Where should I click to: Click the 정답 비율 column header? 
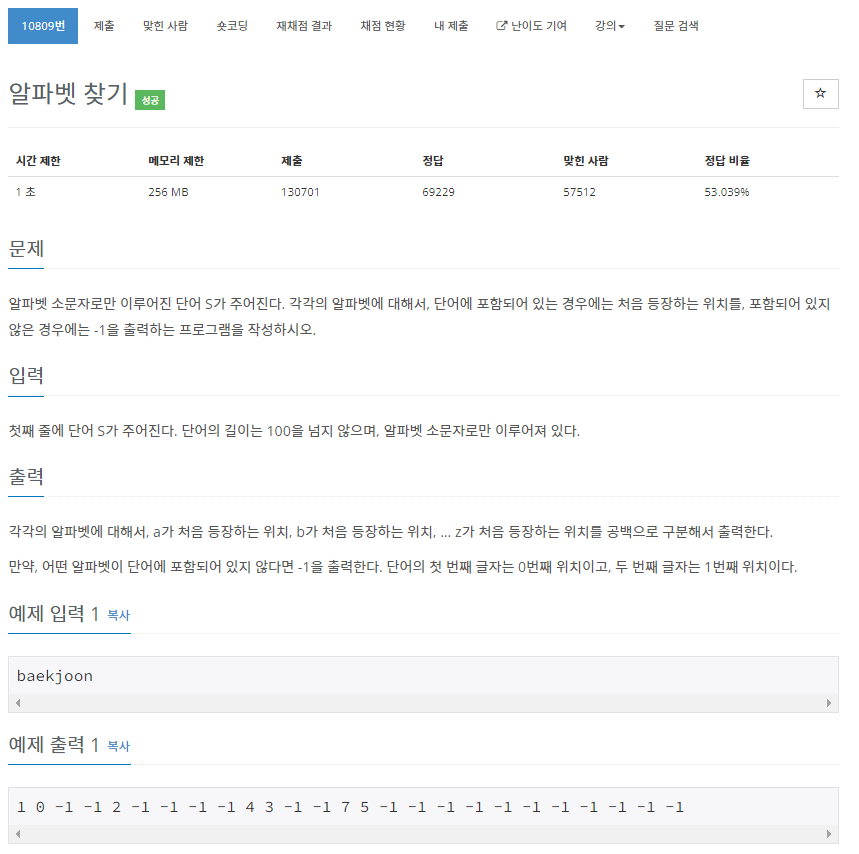(x=727, y=161)
